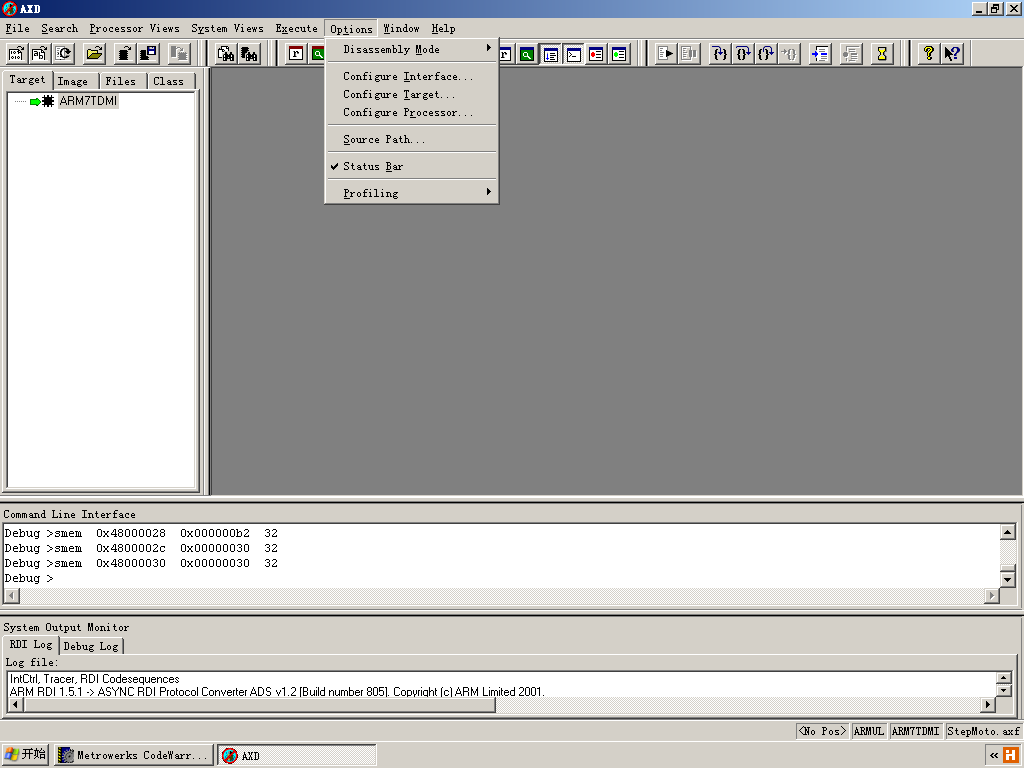Click the AXD taskbar button
Viewport: 1024px width, 768px height.
click(x=296, y=756)
